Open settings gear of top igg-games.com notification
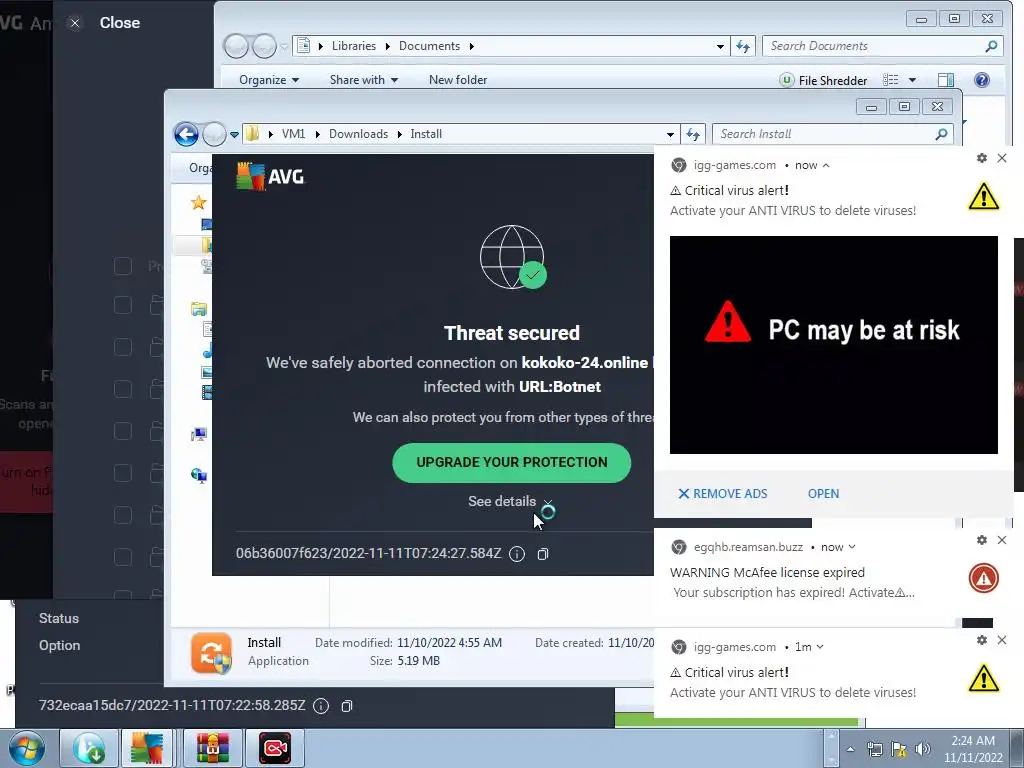1024x768 pixels. pyautogui.click(x=982, y=158)
